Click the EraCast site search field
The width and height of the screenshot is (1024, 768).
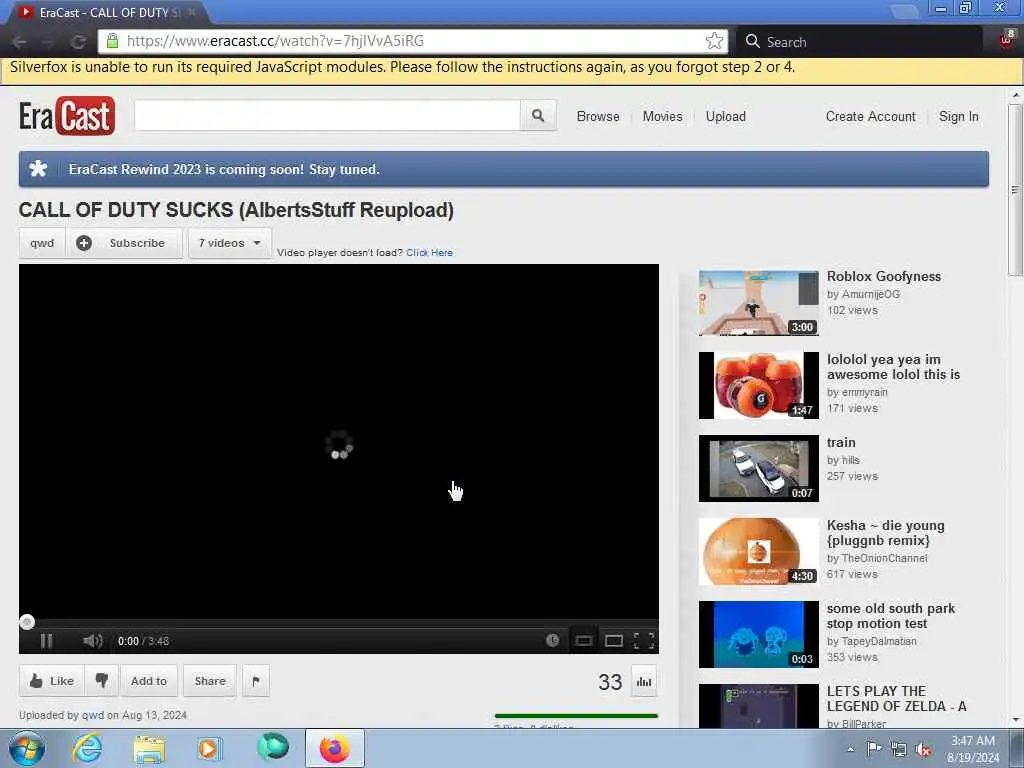327,116
